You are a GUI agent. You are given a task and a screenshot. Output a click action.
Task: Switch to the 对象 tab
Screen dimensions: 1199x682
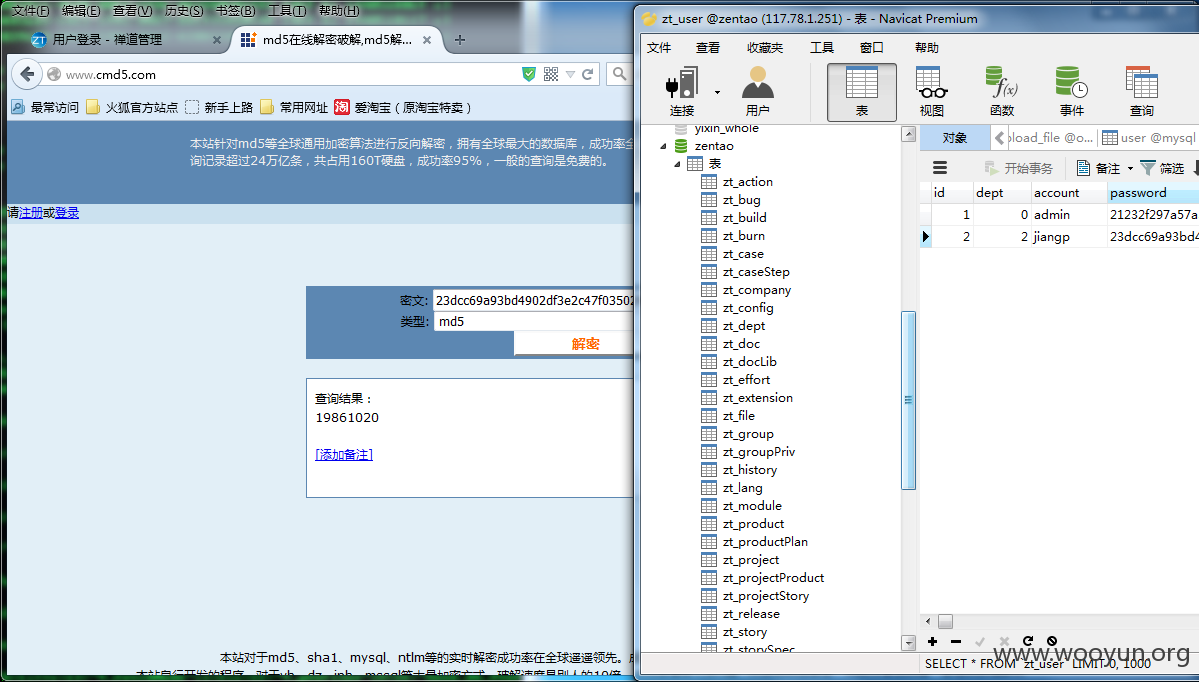[x=954, y=138]
